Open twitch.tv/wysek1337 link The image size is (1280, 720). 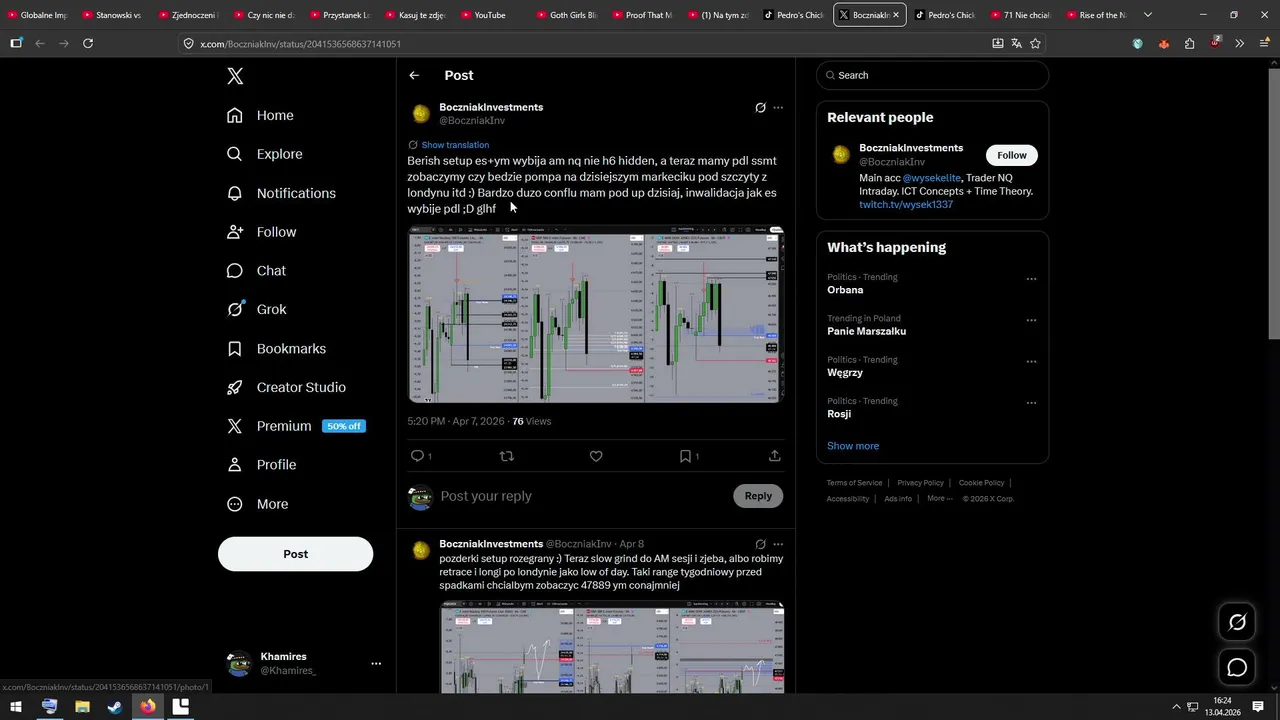906,205
